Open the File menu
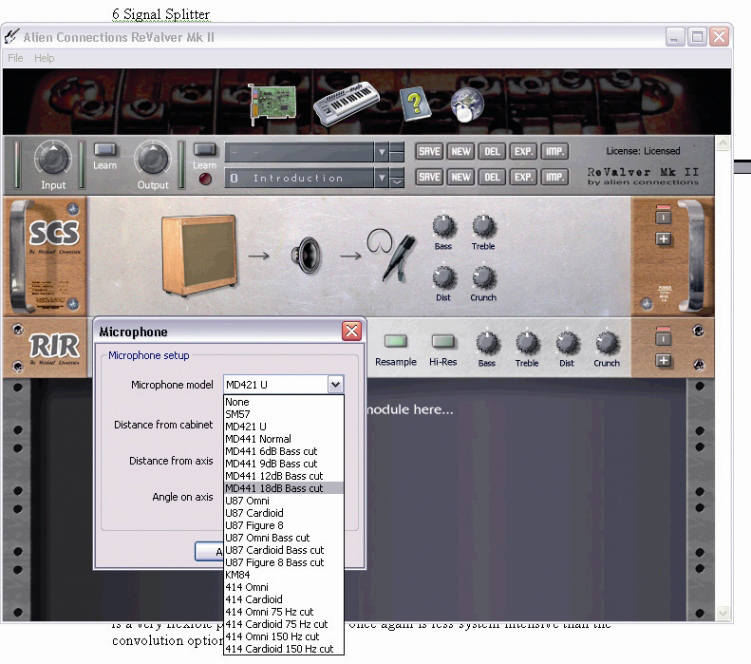The width and height of the screenshot is (751, 664). point(15,58)
